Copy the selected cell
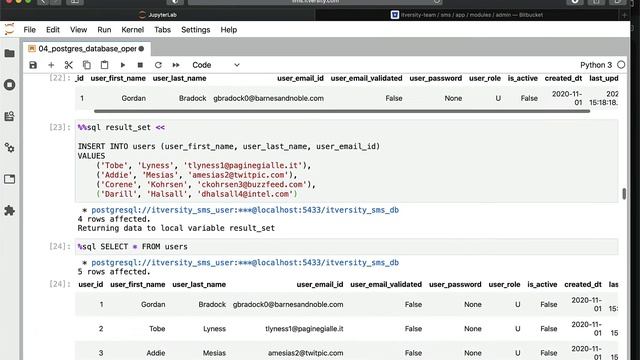Viewport: 640px width, 360px height. pos(87,65)
